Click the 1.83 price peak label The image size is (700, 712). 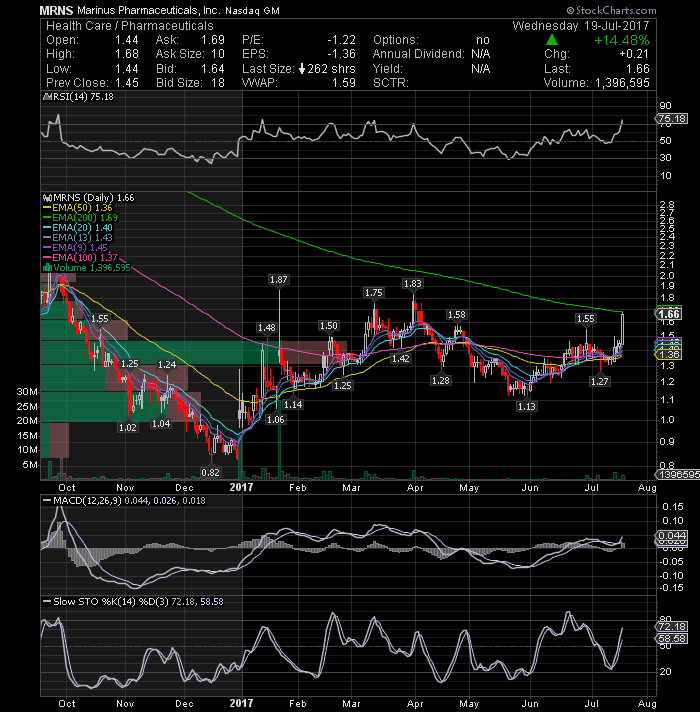click(x=413, y=284)
